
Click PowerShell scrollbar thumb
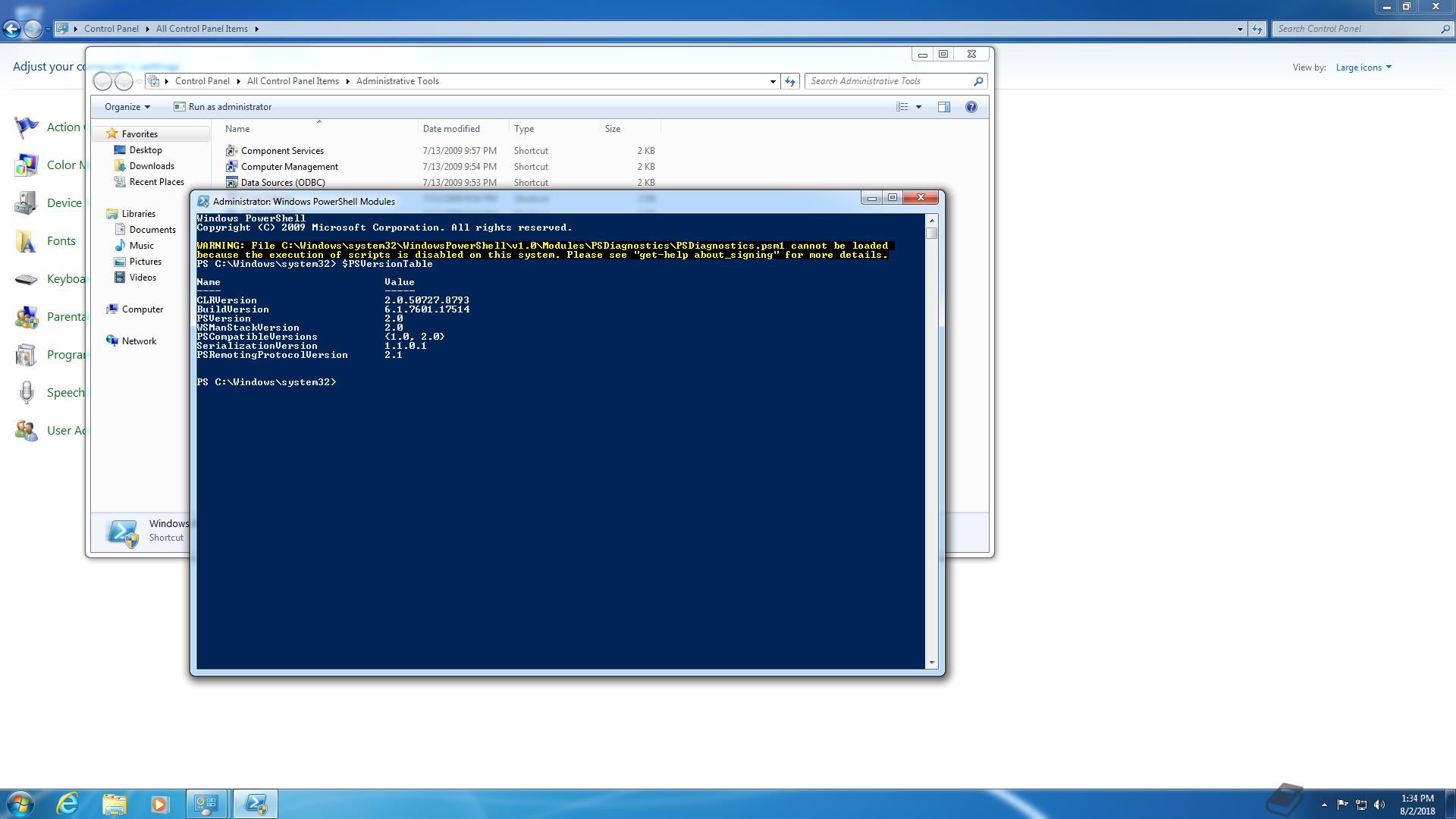932,233
